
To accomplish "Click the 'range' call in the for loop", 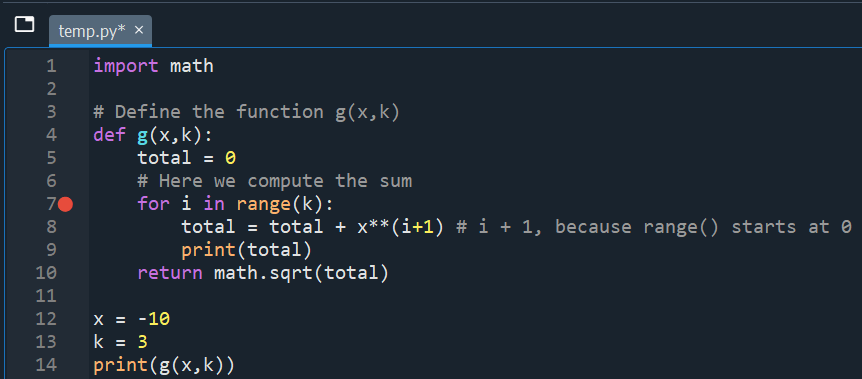I will click(263, 205).
